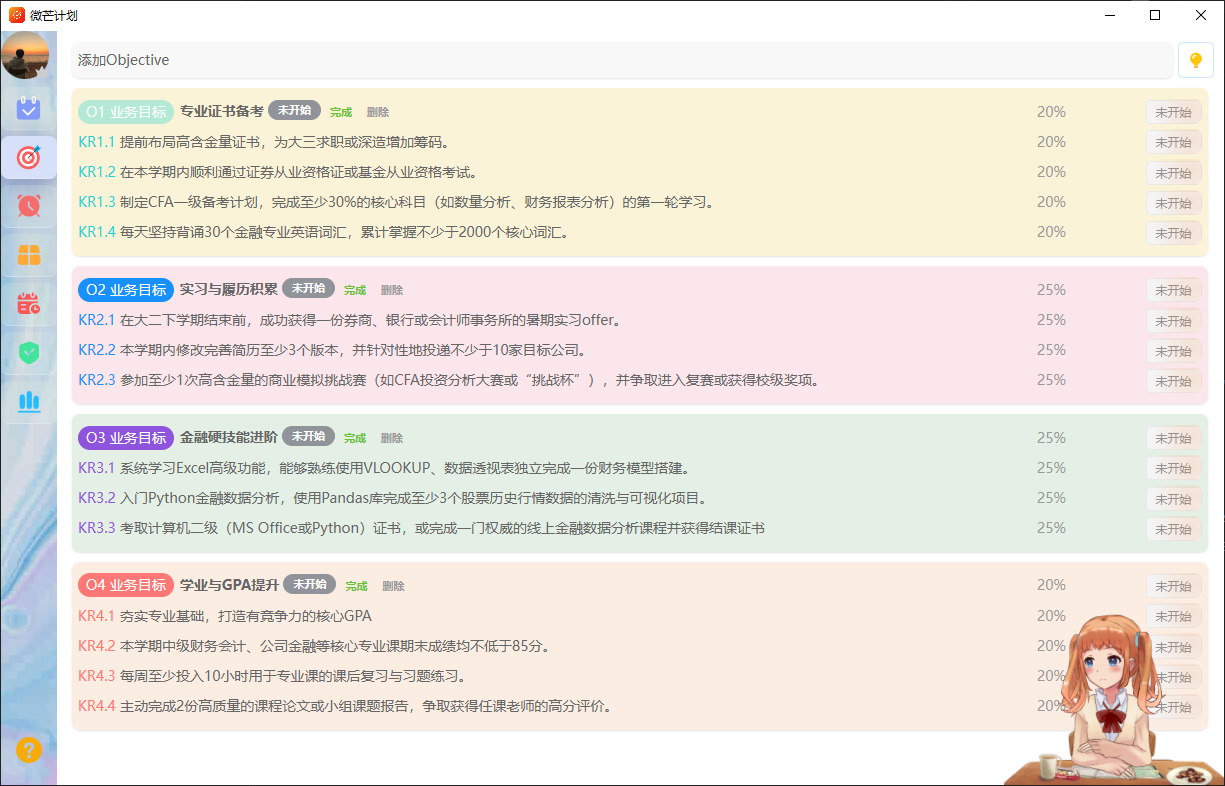Image resolution: width=1225 pixels, height=786 pixels.
Task: Click the O4 业务目标 badge
Action: pos(126,585)
